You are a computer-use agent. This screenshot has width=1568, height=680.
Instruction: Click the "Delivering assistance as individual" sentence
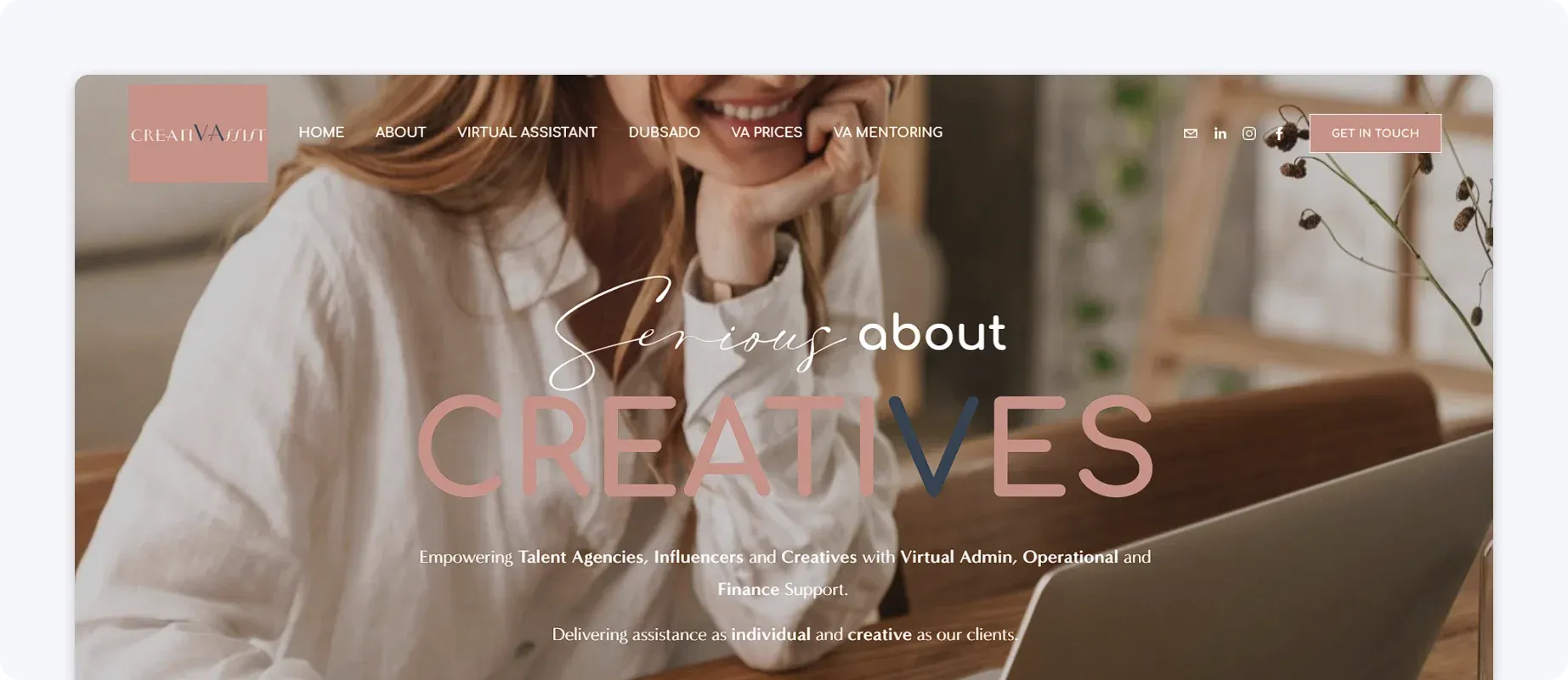coord(784,634)
